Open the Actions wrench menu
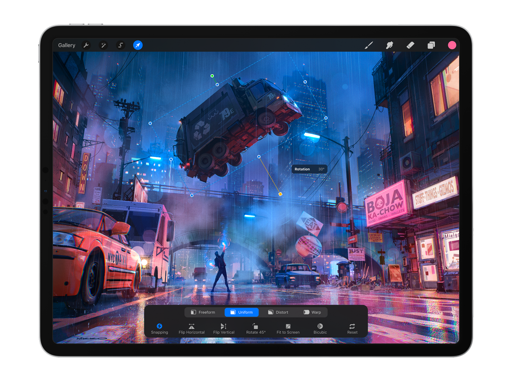Image resolution: width=512 pixels, height=384 pixels. point(86,45)
